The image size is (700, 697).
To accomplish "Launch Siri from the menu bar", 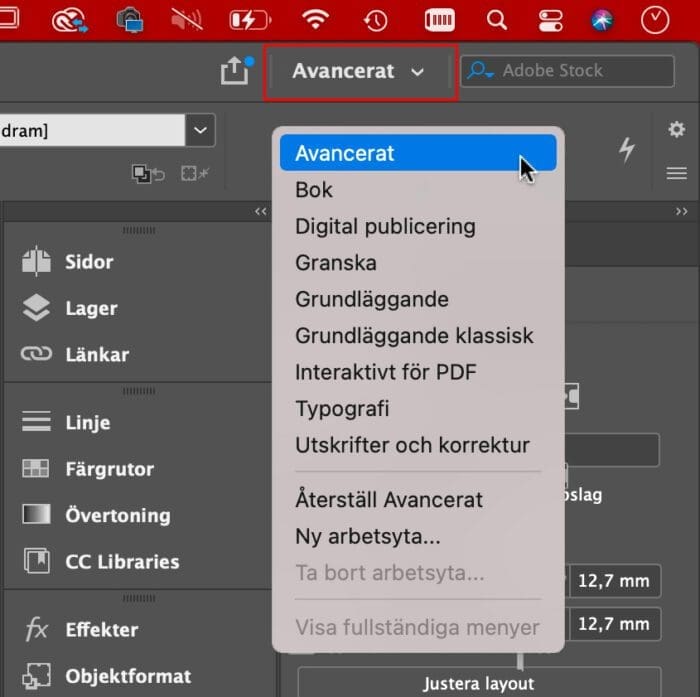I will pos(602,21).
